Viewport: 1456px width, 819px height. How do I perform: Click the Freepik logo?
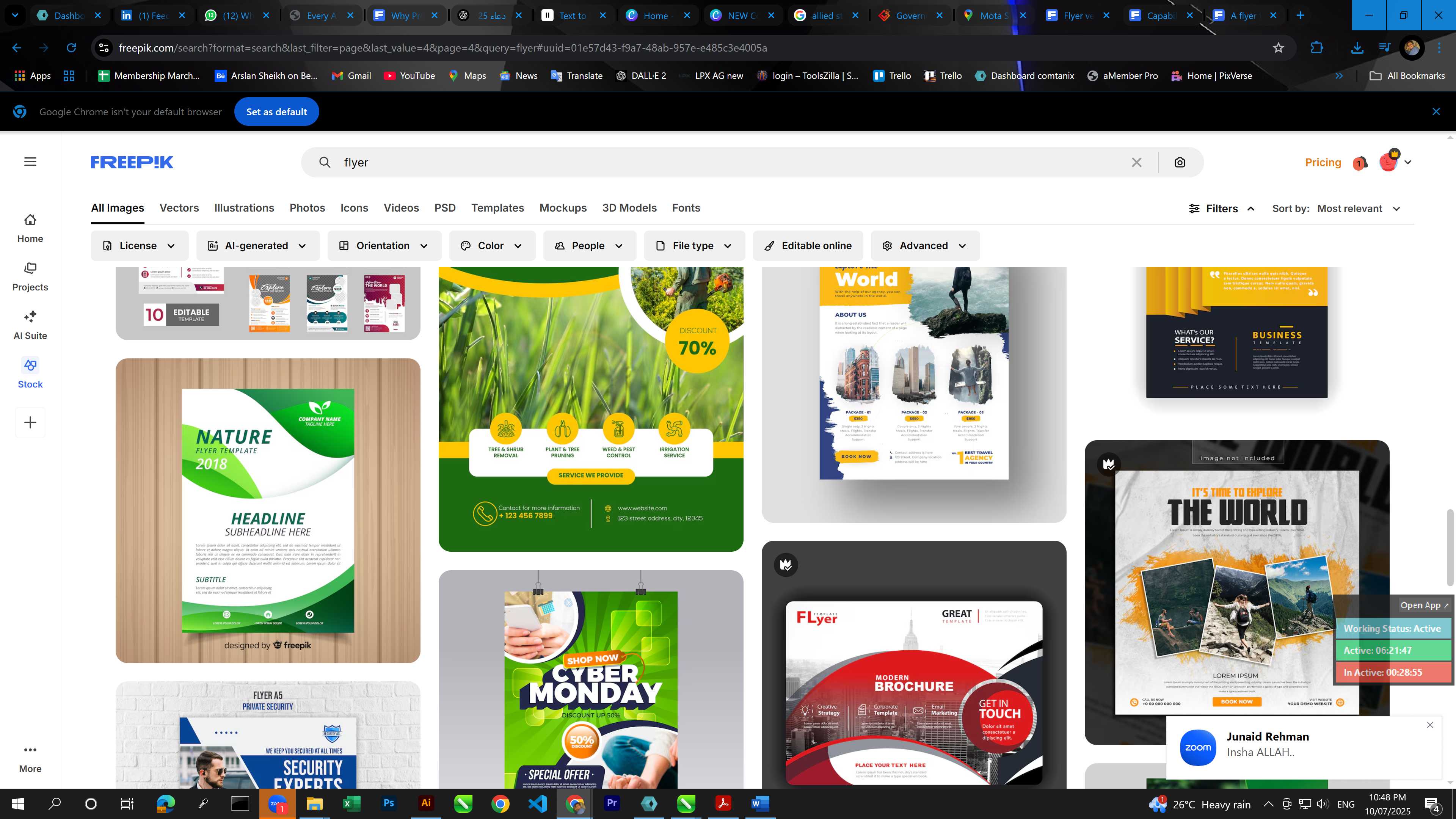click(x=132, y=162)
